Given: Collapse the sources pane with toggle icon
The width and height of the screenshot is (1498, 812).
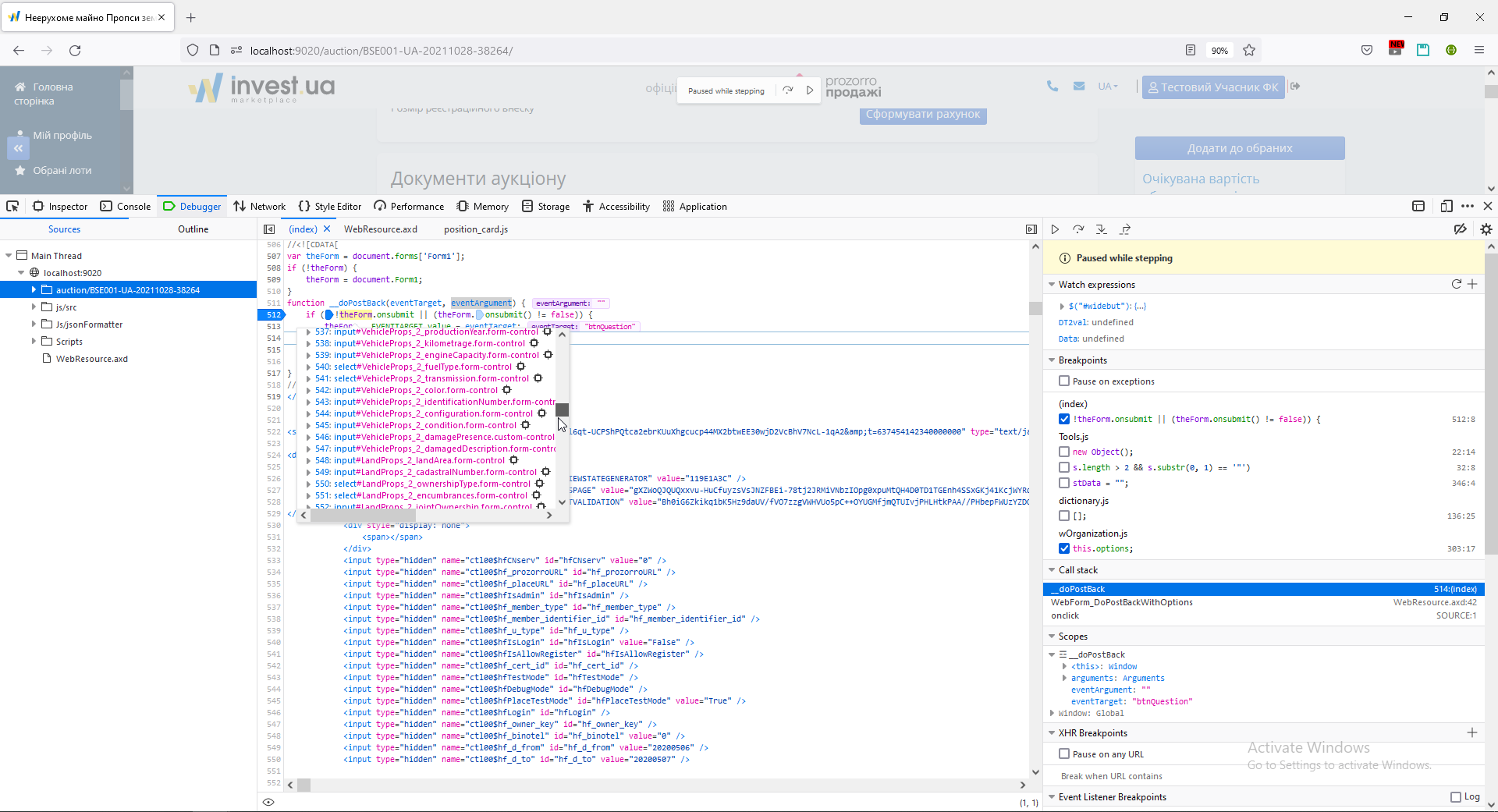Looking at the screenshot, I should pos(269,229).
